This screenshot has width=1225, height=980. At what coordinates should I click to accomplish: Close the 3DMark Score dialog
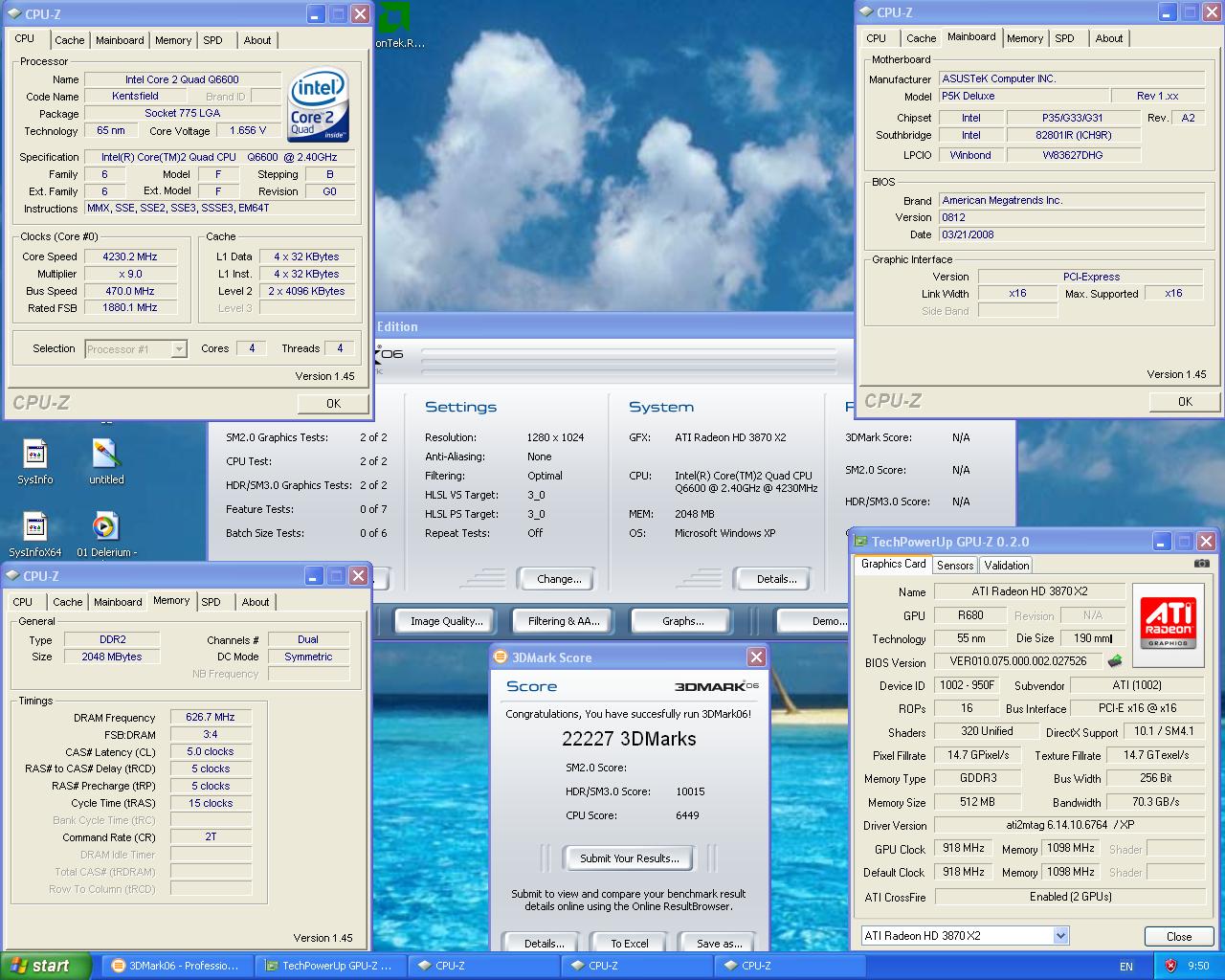(x=756, y=657)
